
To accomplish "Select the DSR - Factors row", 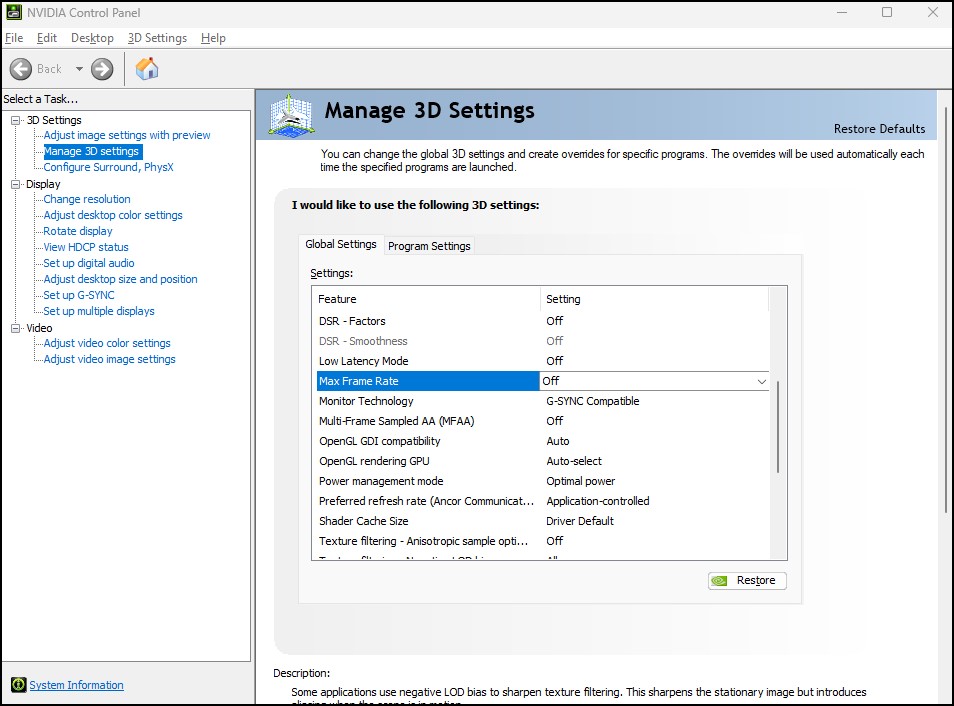I will click(x=543, y=321).
